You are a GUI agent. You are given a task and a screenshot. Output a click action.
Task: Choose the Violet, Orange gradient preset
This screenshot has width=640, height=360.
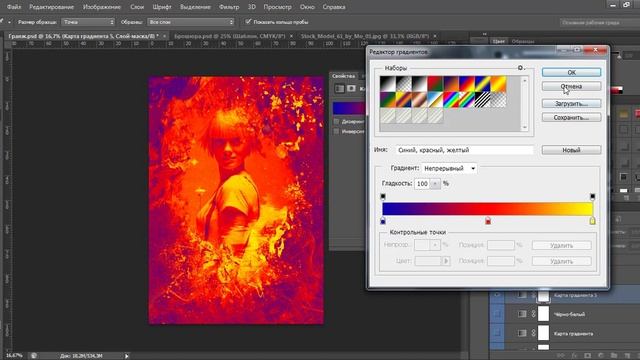pyautogui.click(x=451, y=84)
